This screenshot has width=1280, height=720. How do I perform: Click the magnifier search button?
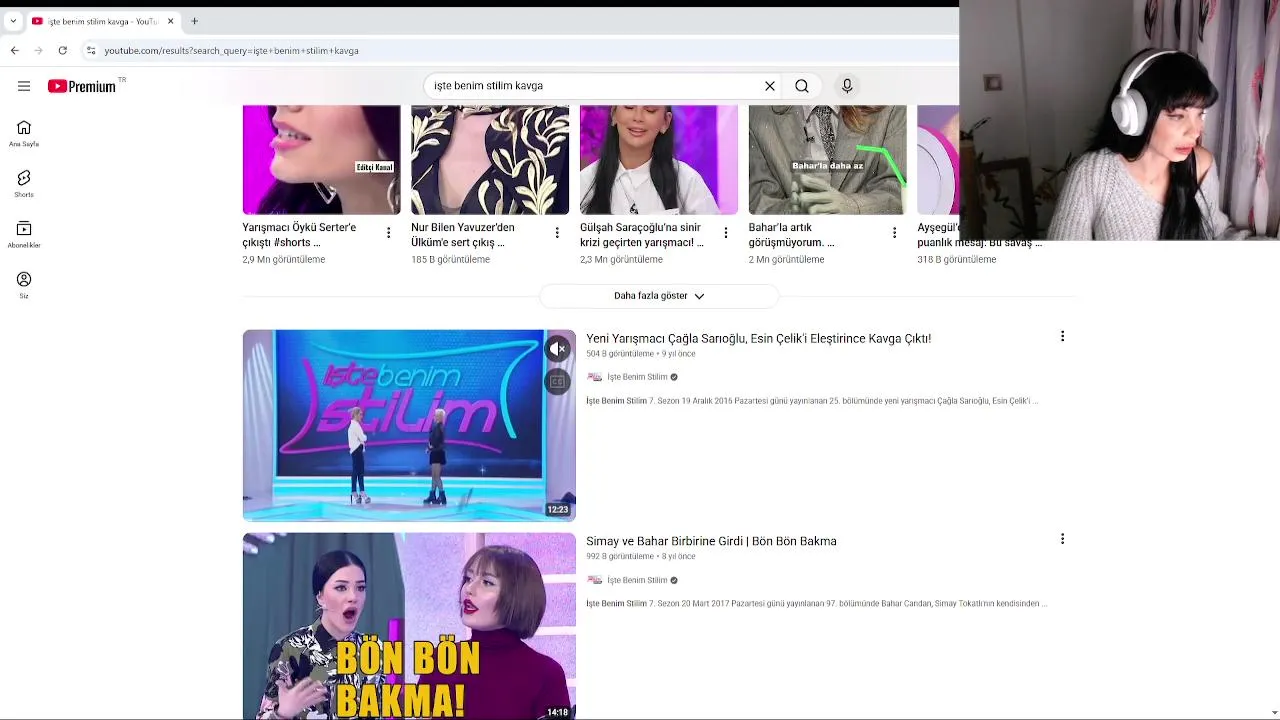[x=802, y=86]
